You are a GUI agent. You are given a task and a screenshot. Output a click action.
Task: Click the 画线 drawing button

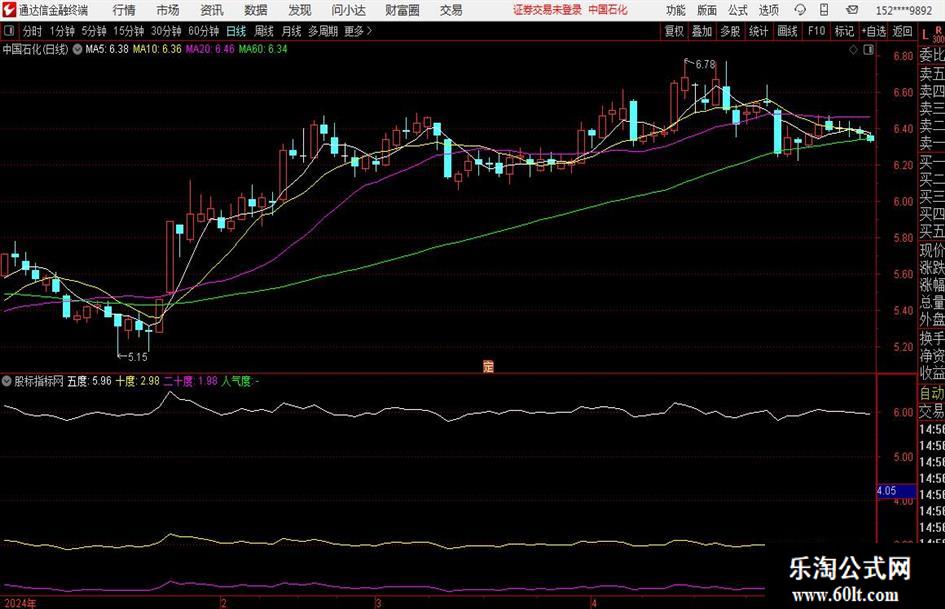(787, 31)
